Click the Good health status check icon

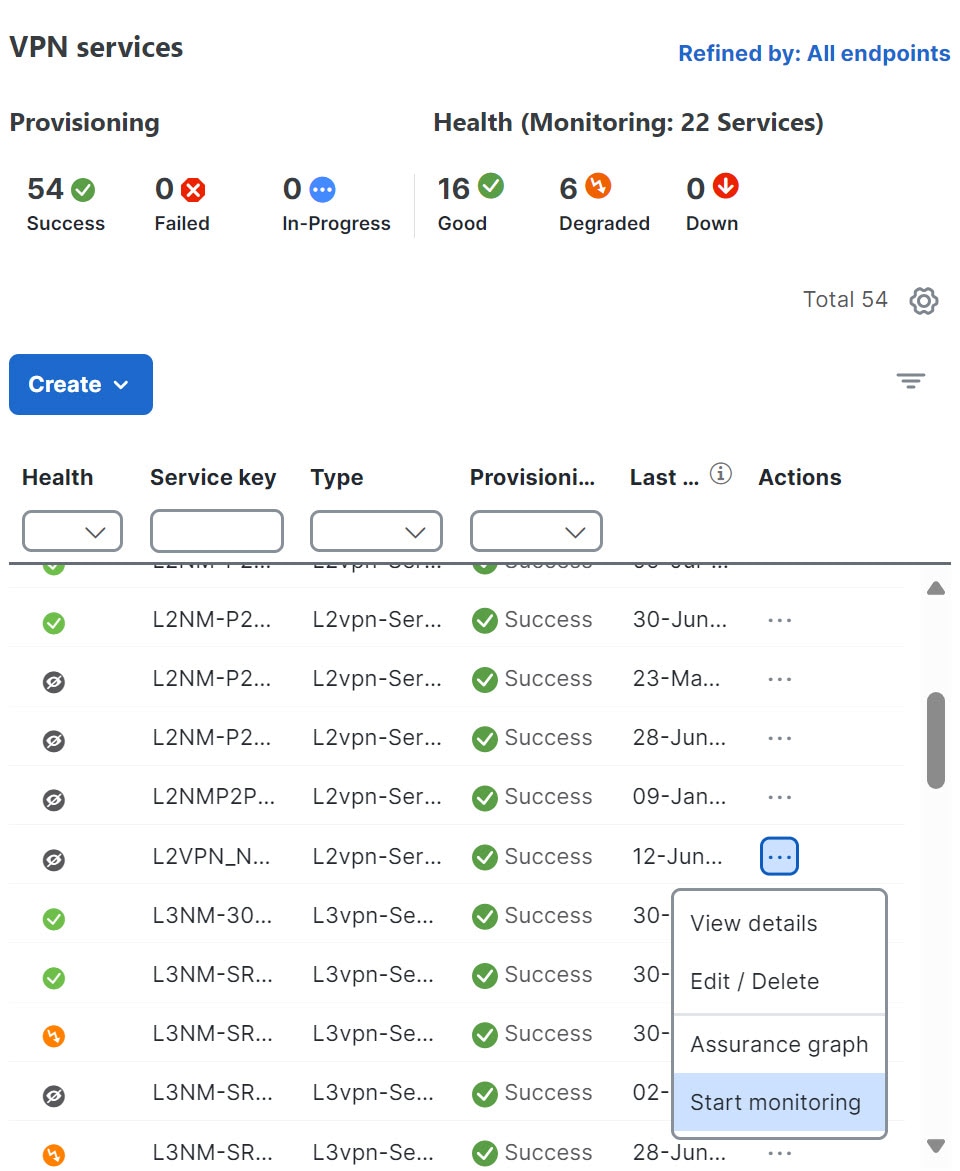point(489,186)
